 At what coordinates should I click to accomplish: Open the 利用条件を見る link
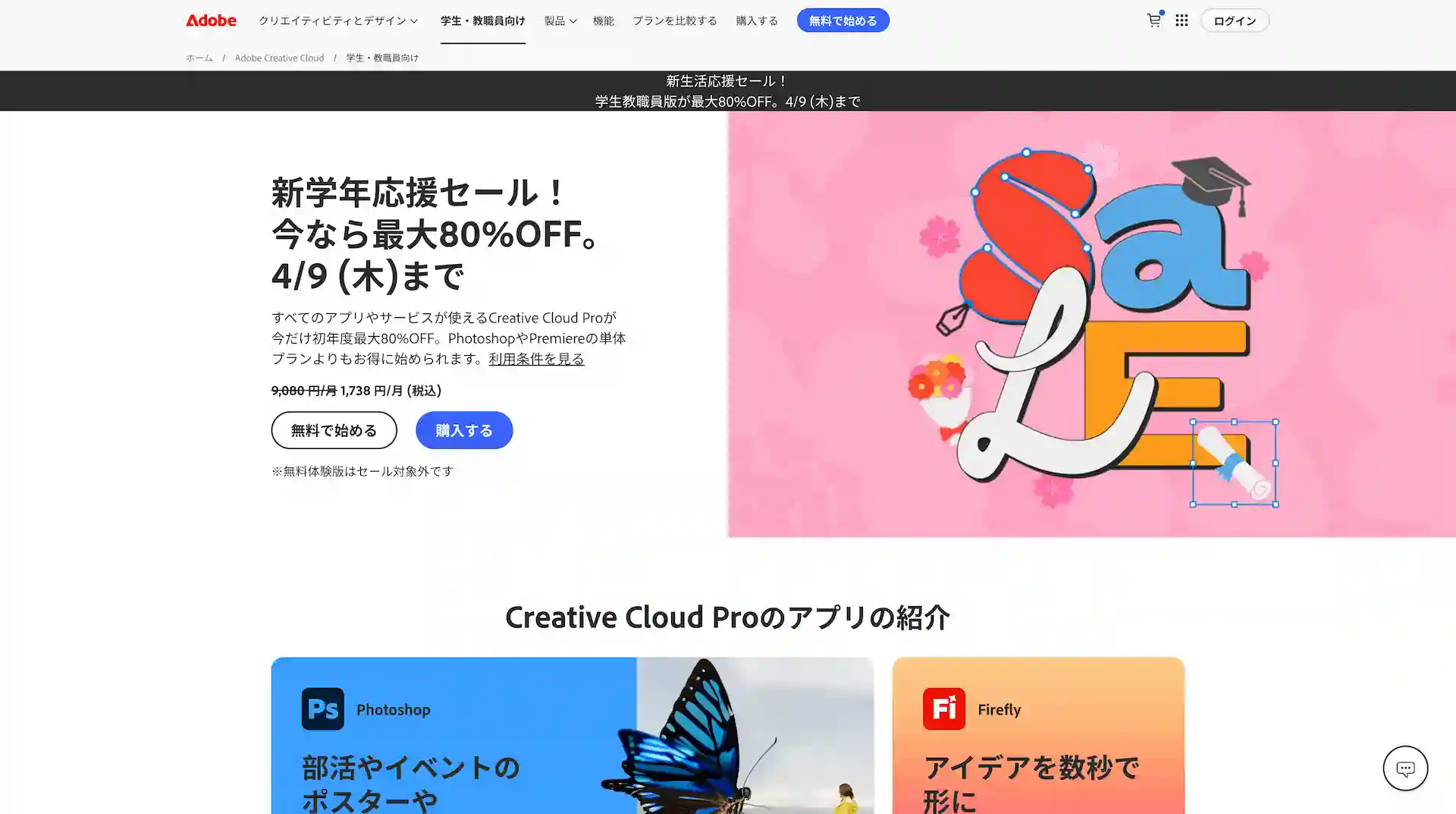tap(536, 359)
